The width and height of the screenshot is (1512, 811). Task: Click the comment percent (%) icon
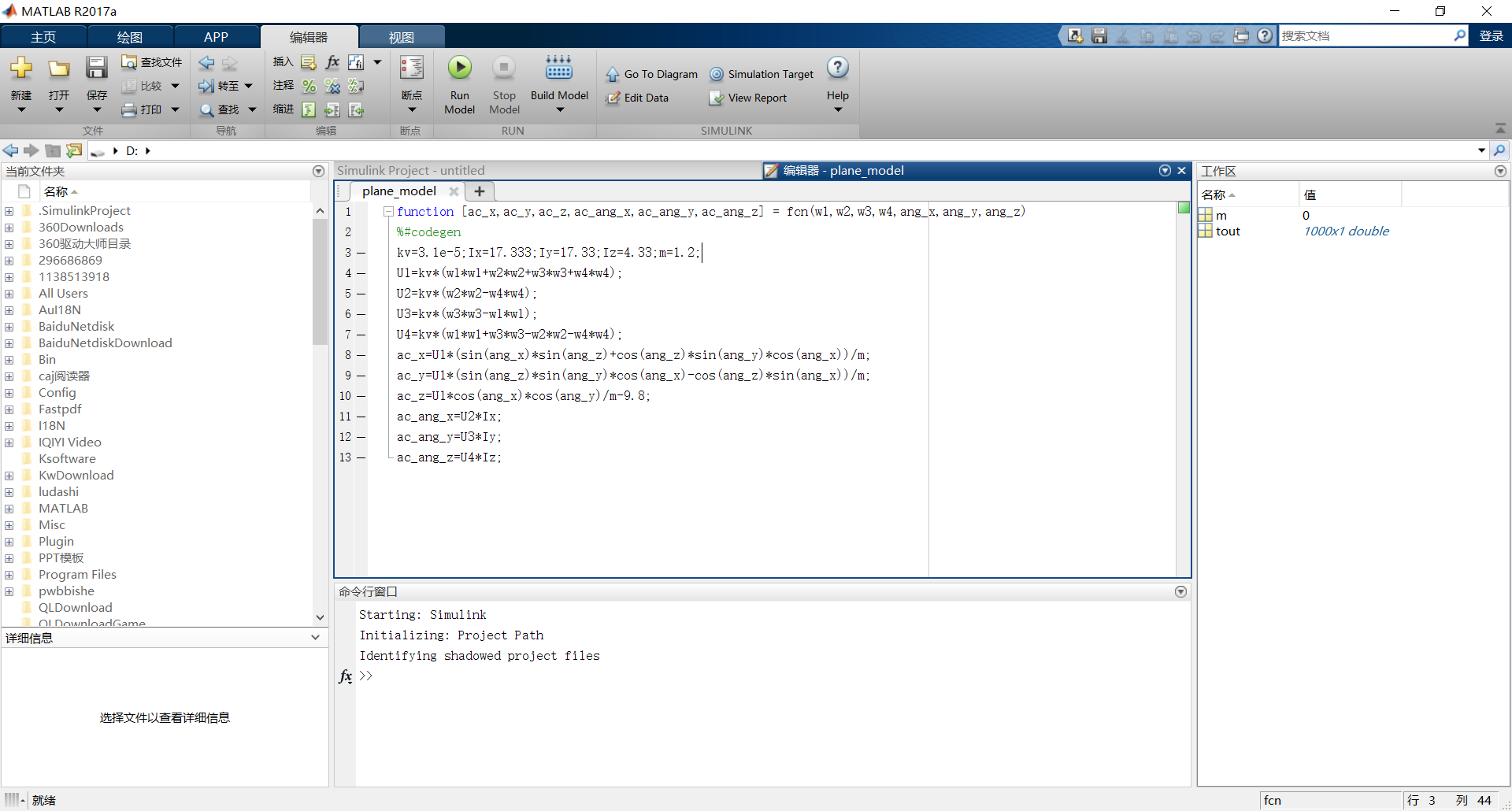click(309, 86)
